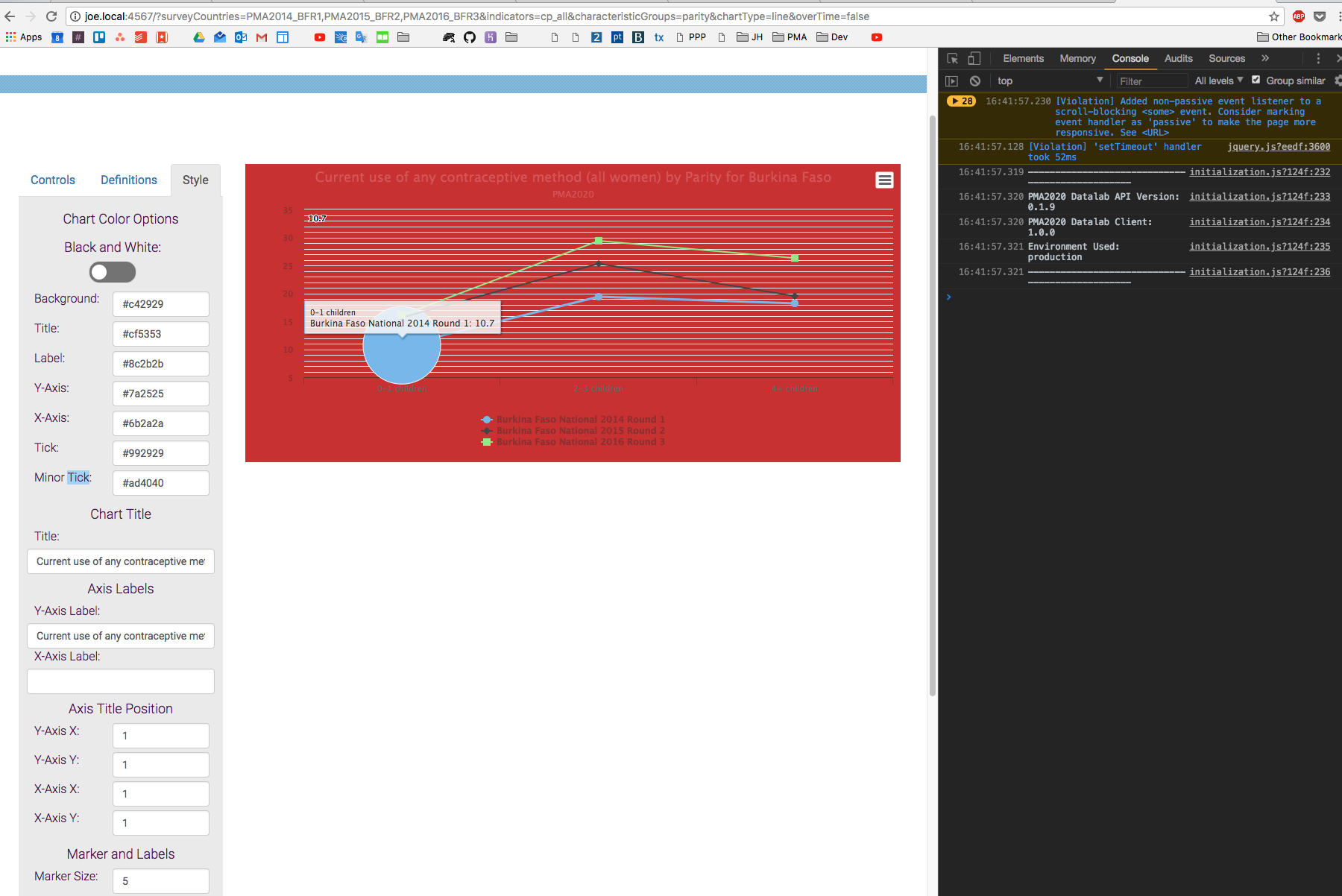Click the Inspect element cursor icon in DevTools

tap(951, 58)
